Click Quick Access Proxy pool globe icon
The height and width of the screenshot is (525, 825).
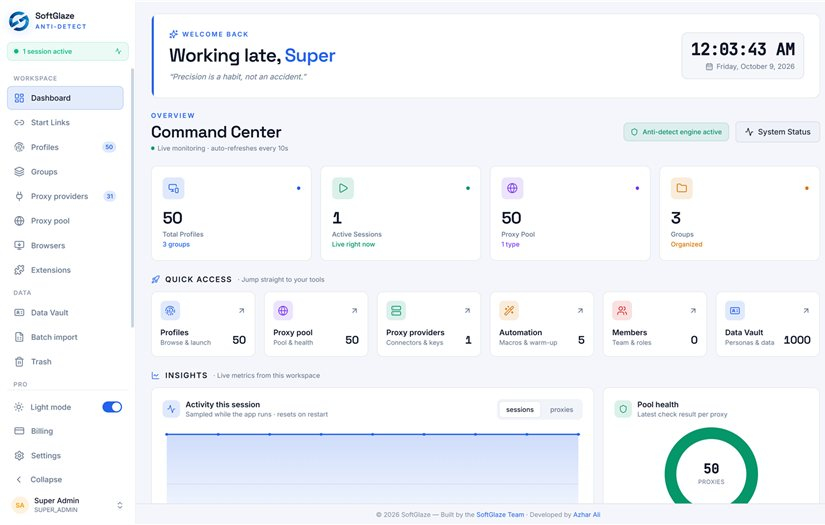[283, 311]
